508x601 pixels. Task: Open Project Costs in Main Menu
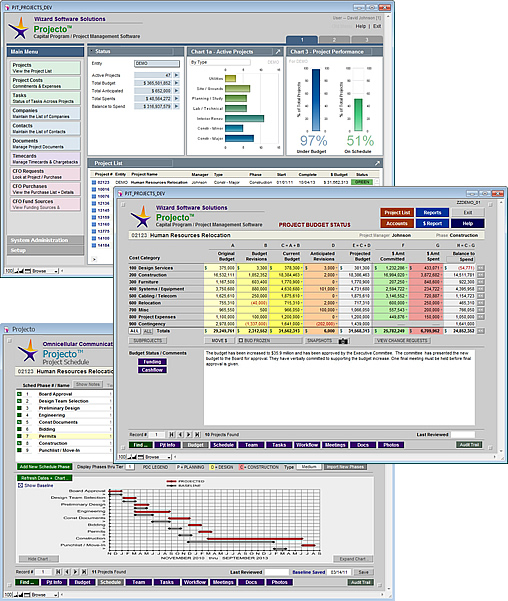coord(45,83)
